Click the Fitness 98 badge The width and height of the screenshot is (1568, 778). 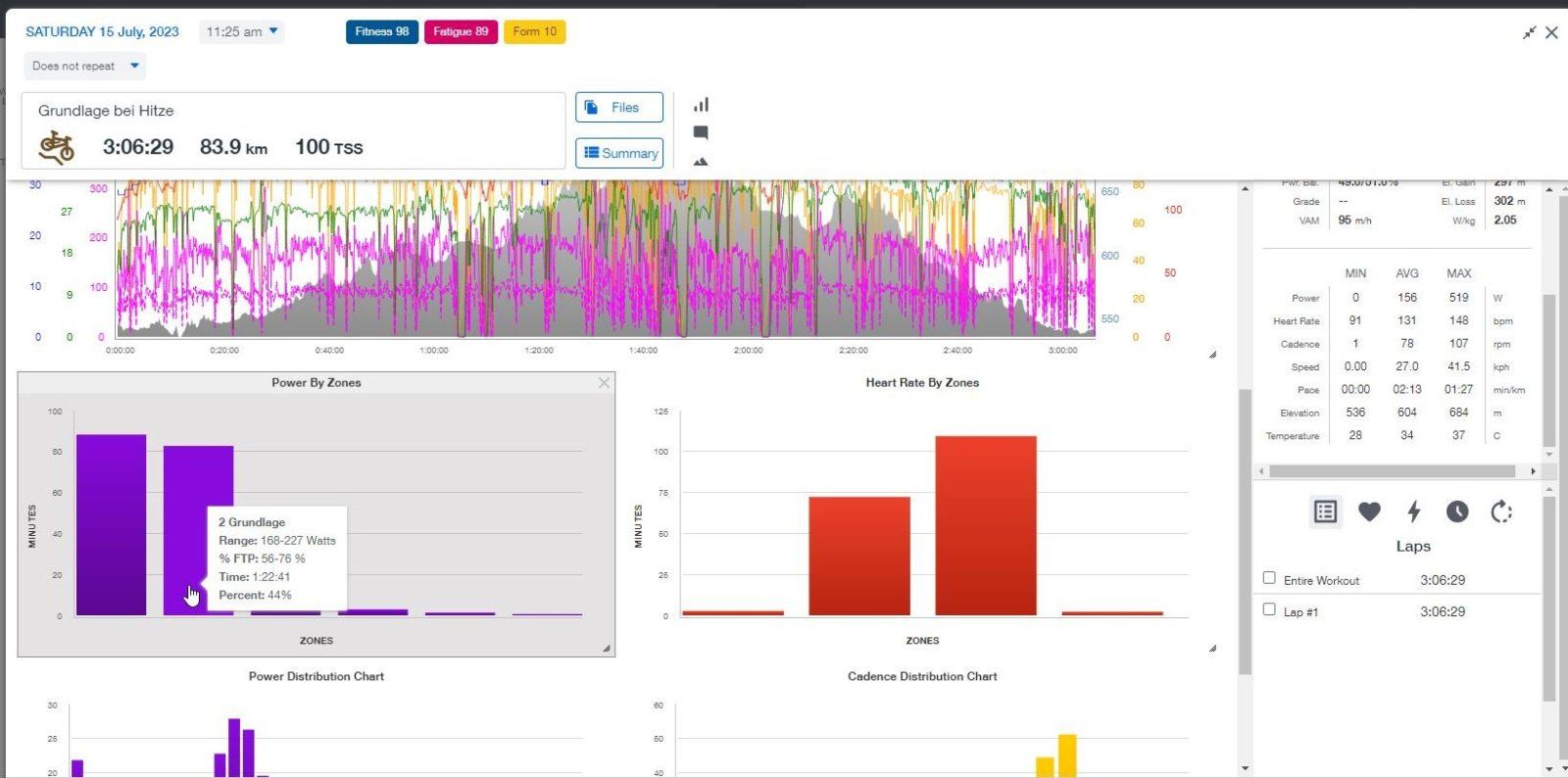point(382,31)
